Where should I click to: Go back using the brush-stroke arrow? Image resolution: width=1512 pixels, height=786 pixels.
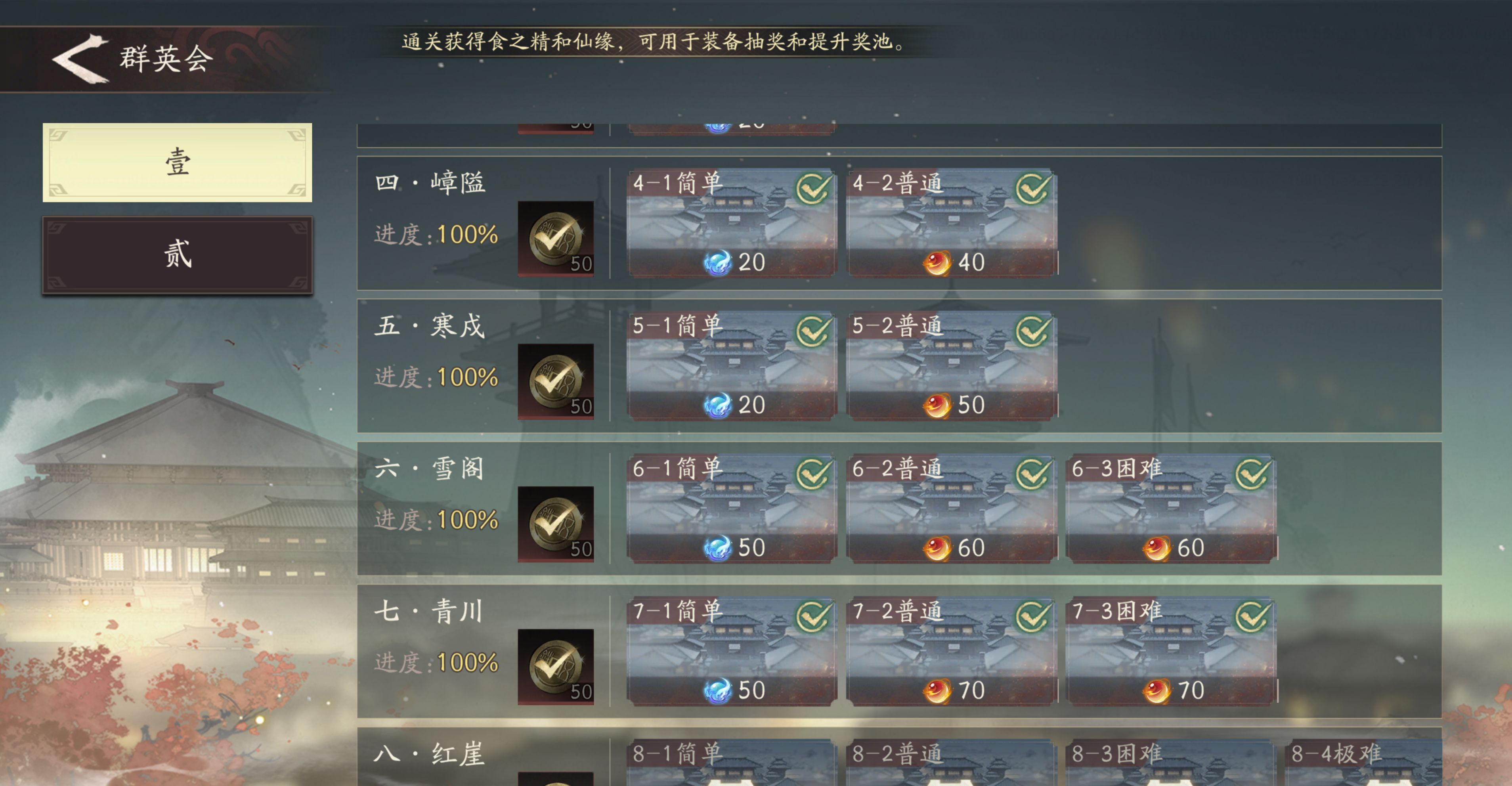(80, 58)
